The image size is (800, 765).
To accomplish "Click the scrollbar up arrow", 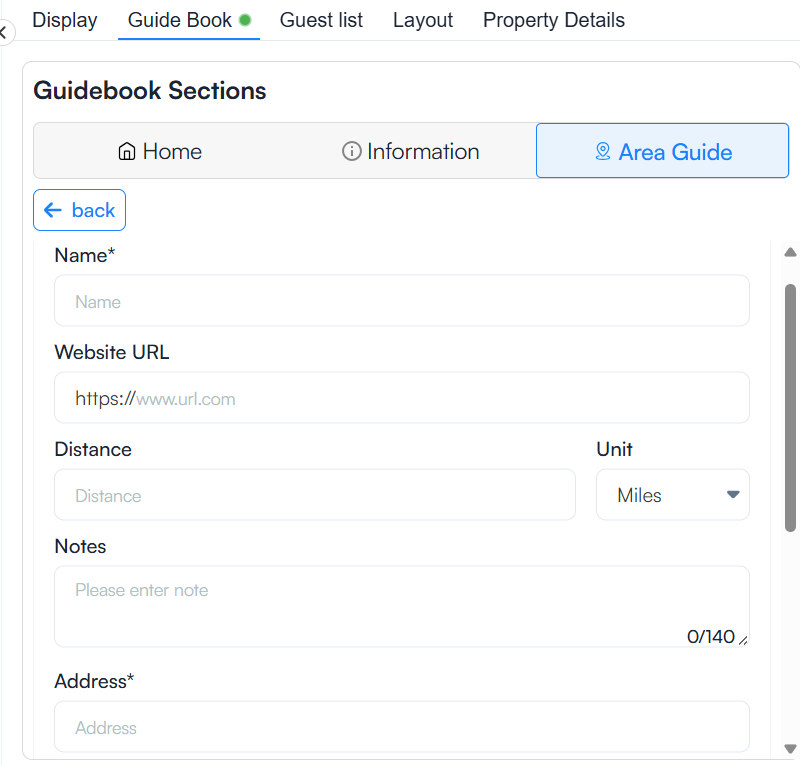I will pos(790,252).
